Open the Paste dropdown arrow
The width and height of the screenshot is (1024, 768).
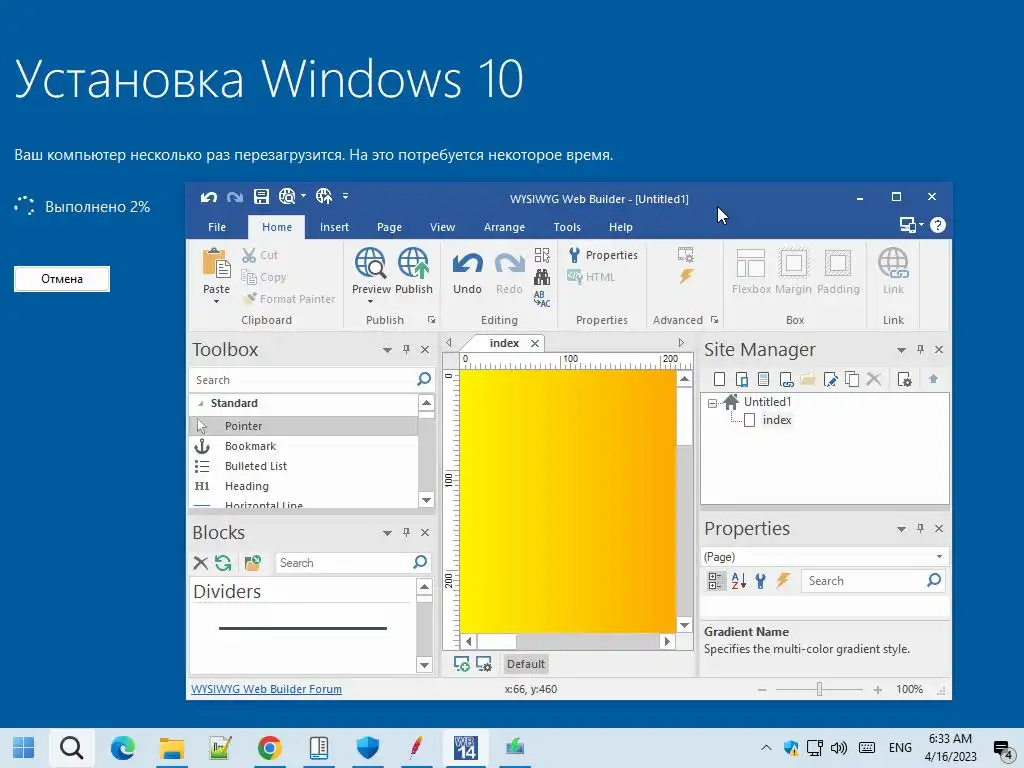[x=216, y=301]
